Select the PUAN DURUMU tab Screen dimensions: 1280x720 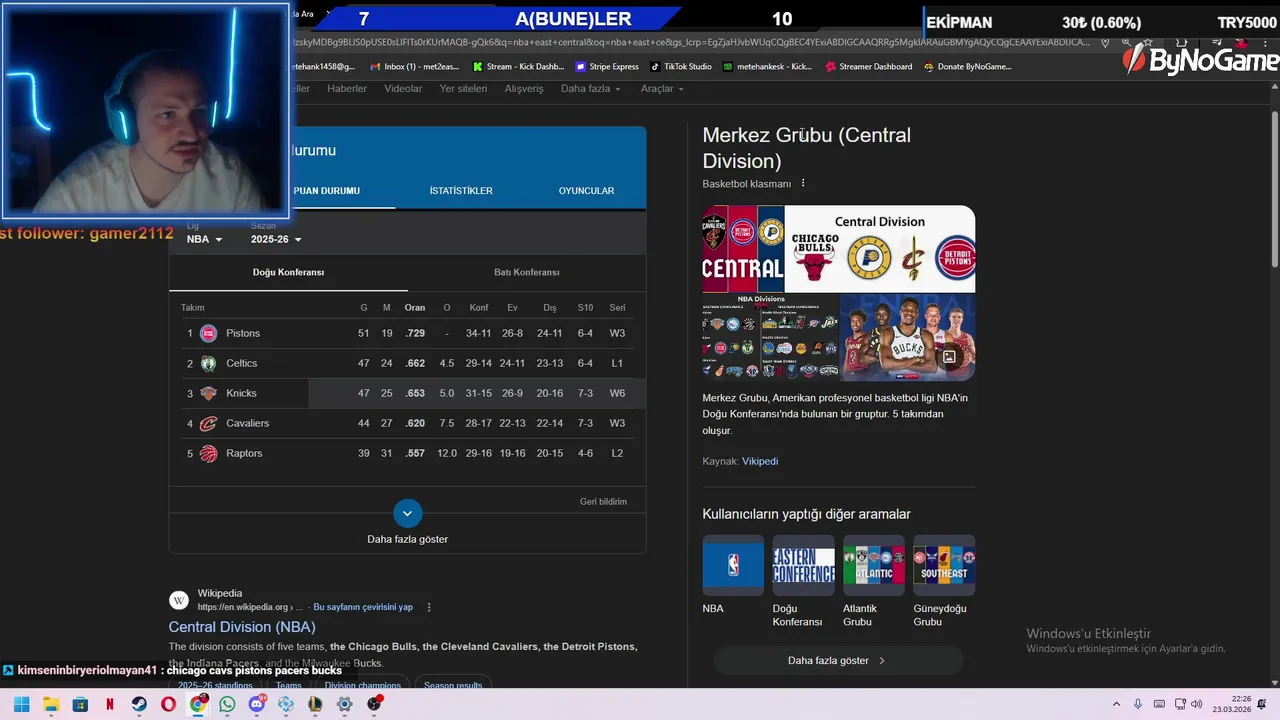pos(326,190)
